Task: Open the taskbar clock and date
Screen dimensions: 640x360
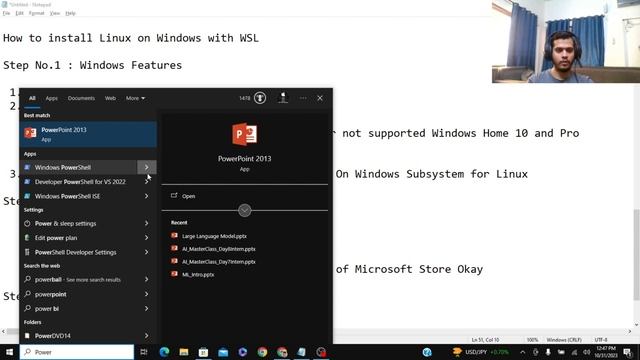Action: pos(605,352)
